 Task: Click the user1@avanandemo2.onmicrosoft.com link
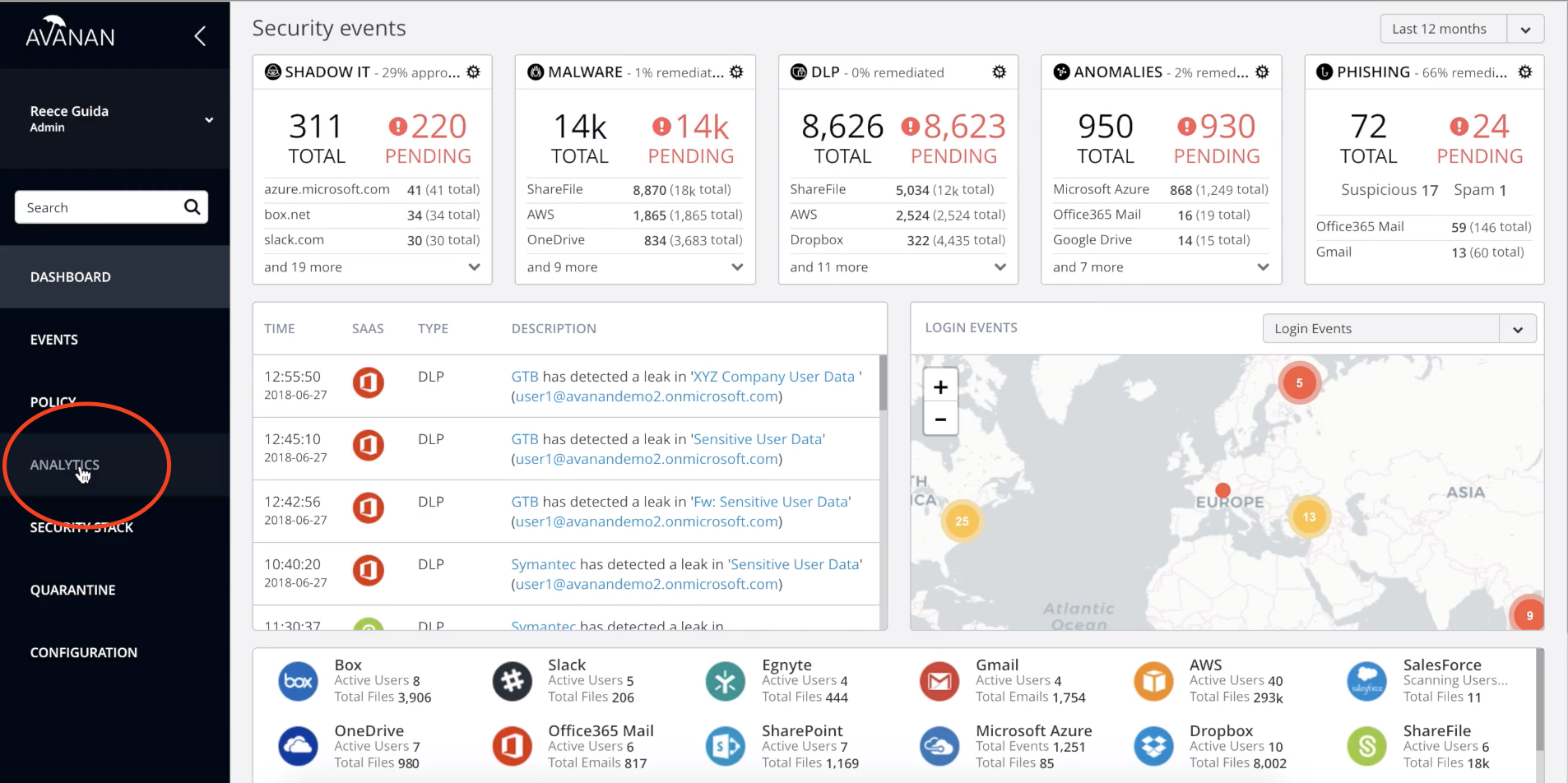(647, 396)
